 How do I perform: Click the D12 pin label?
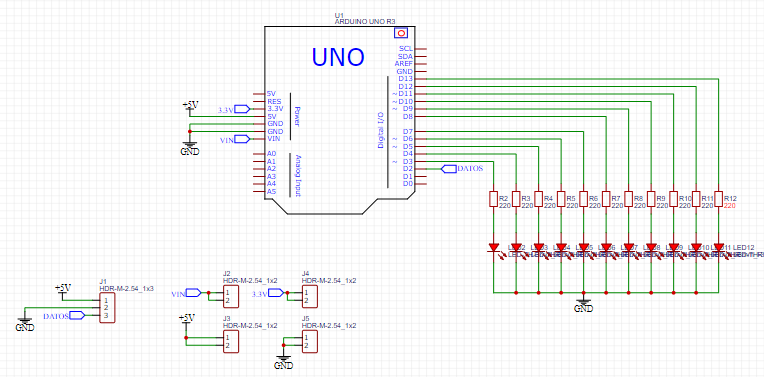405,87
